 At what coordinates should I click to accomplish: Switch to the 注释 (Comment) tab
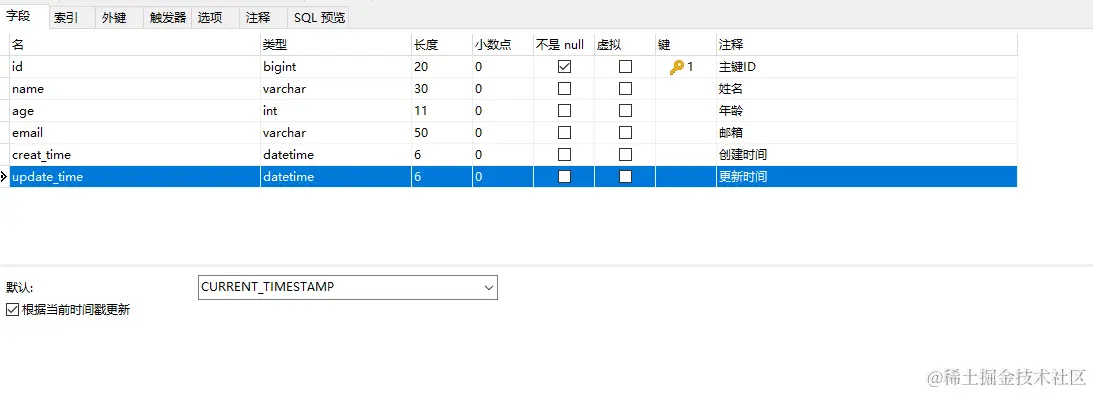tap(258, 17)
